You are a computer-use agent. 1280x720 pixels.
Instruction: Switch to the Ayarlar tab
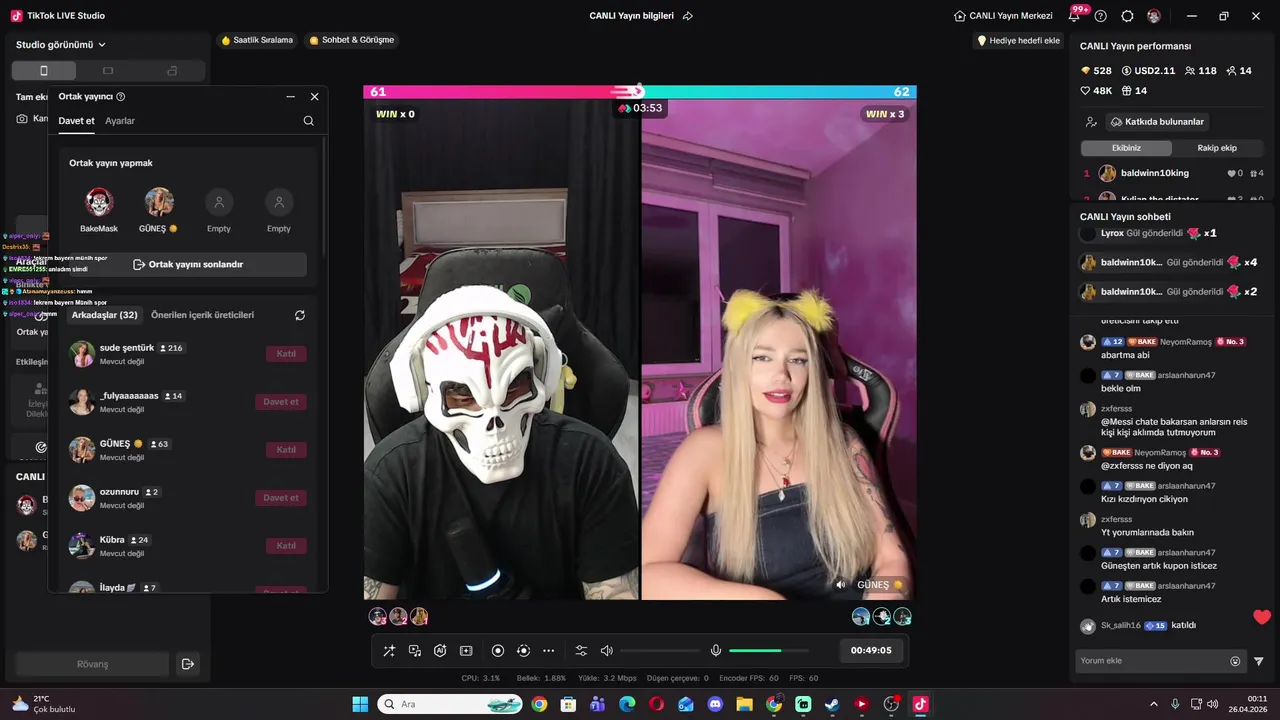120,121
